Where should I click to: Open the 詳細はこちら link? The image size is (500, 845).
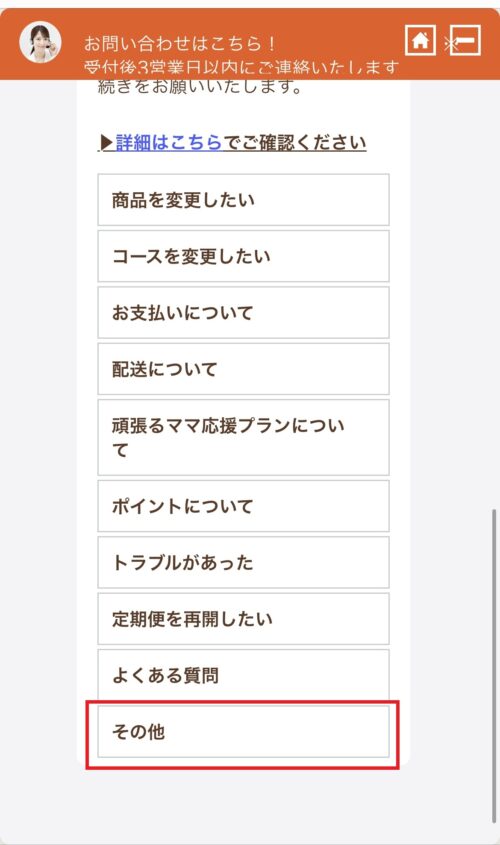coord(169,142)
